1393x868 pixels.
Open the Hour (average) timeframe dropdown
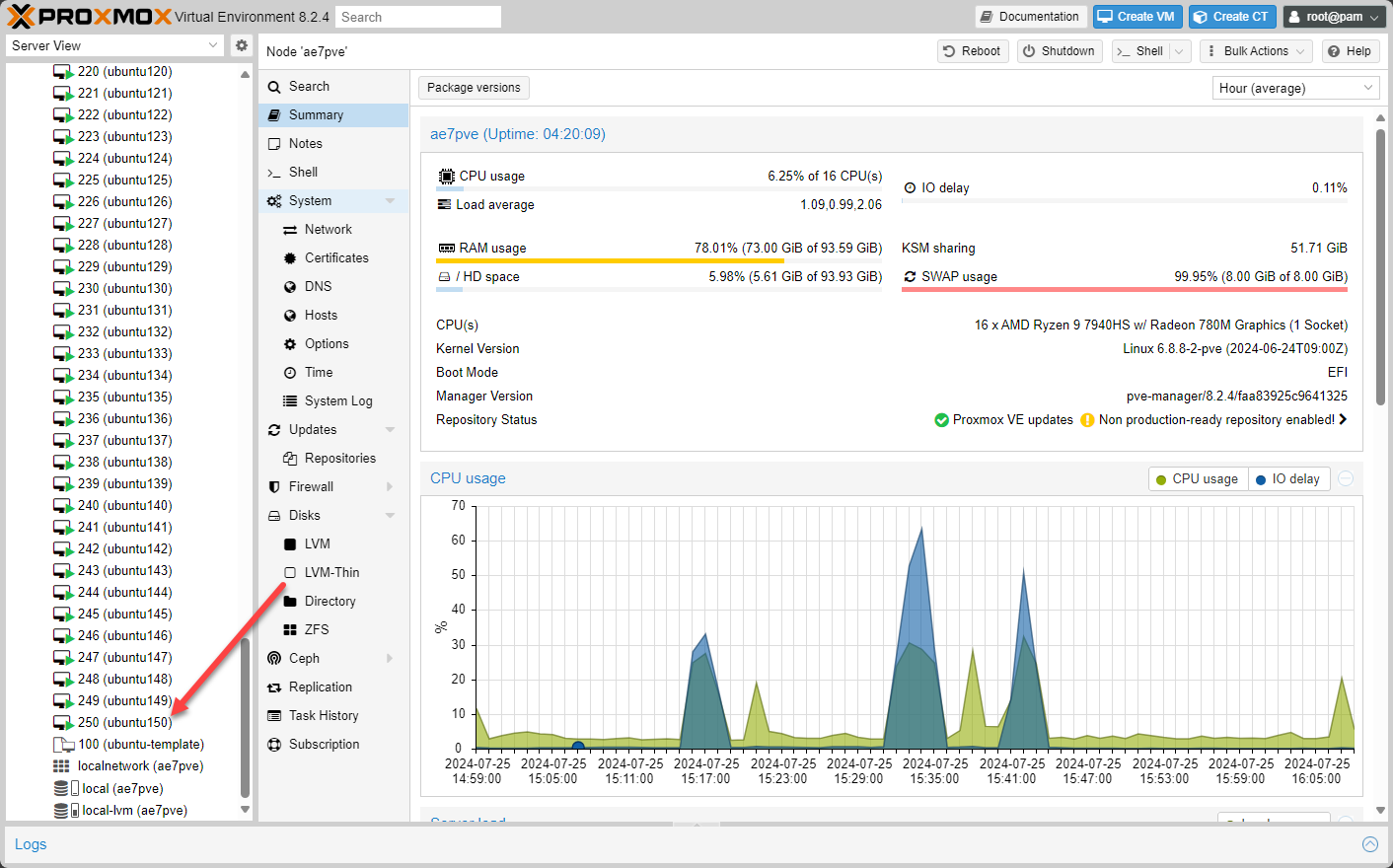[x=1294, y=88]
